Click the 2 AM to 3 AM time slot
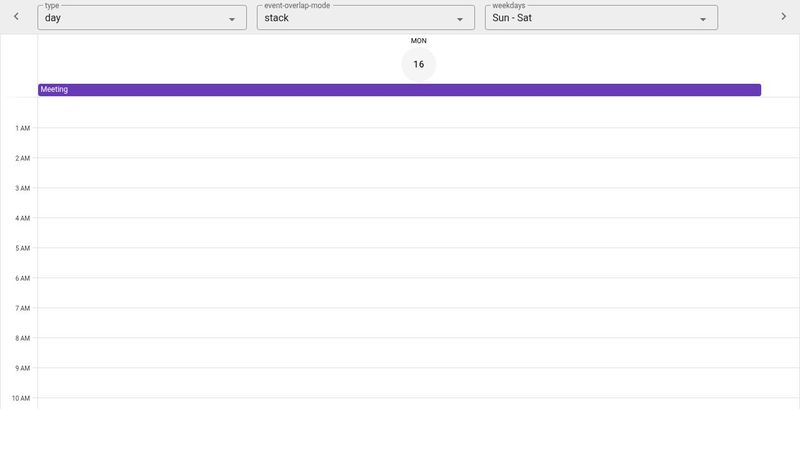 point(418,173)
